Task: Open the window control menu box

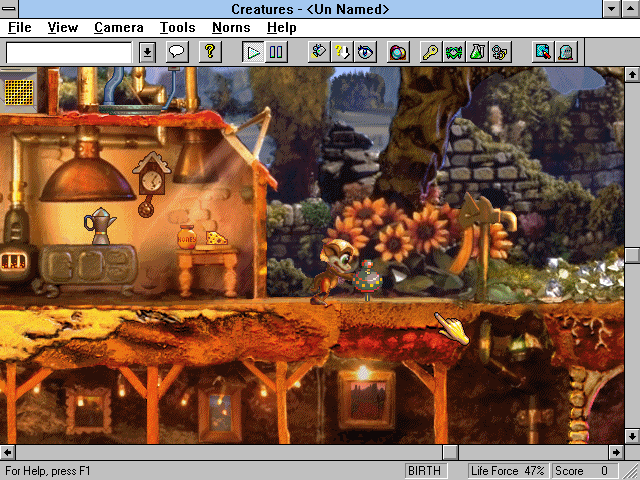Action: [9, 9]
